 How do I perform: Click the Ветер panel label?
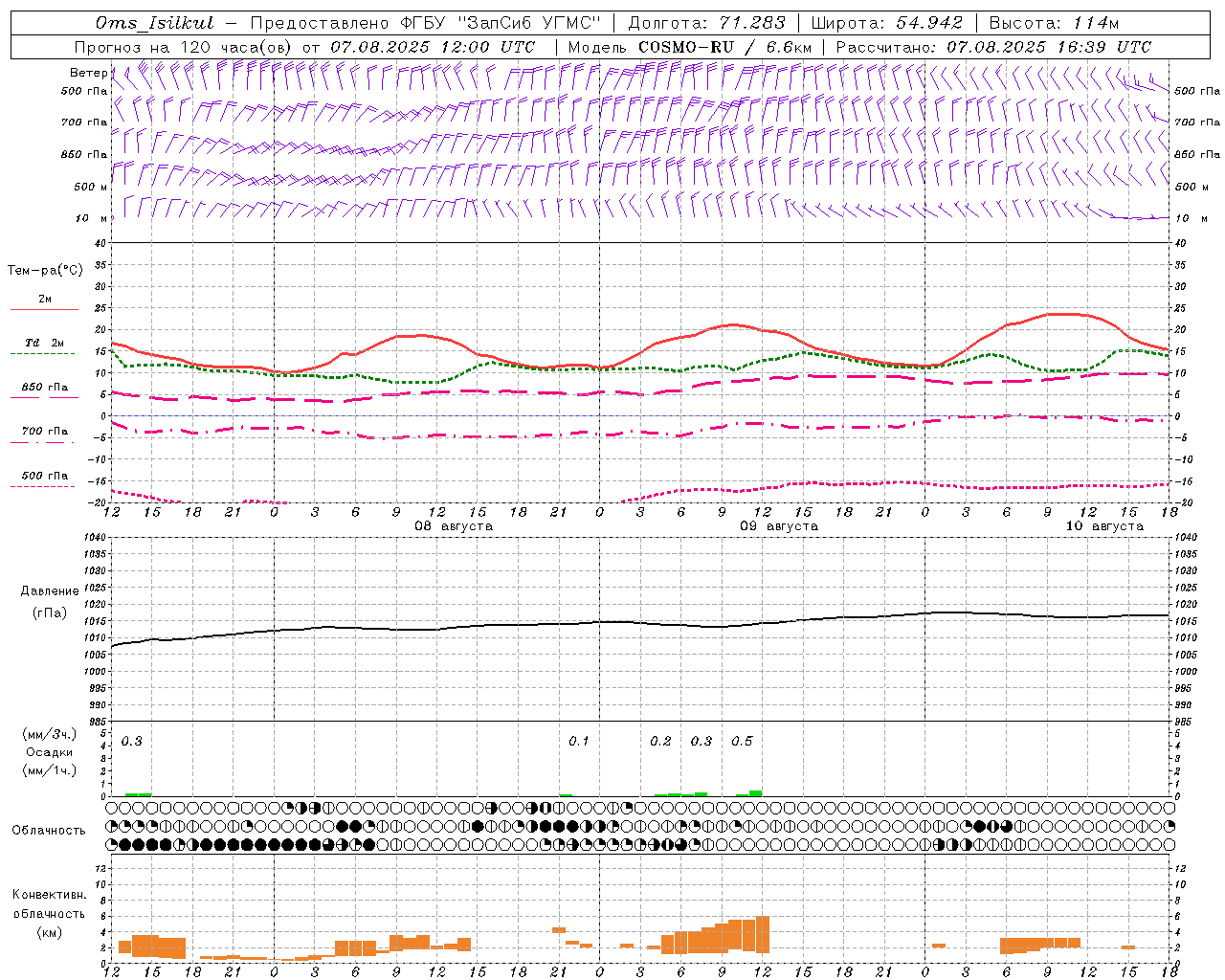pos(89,73)
